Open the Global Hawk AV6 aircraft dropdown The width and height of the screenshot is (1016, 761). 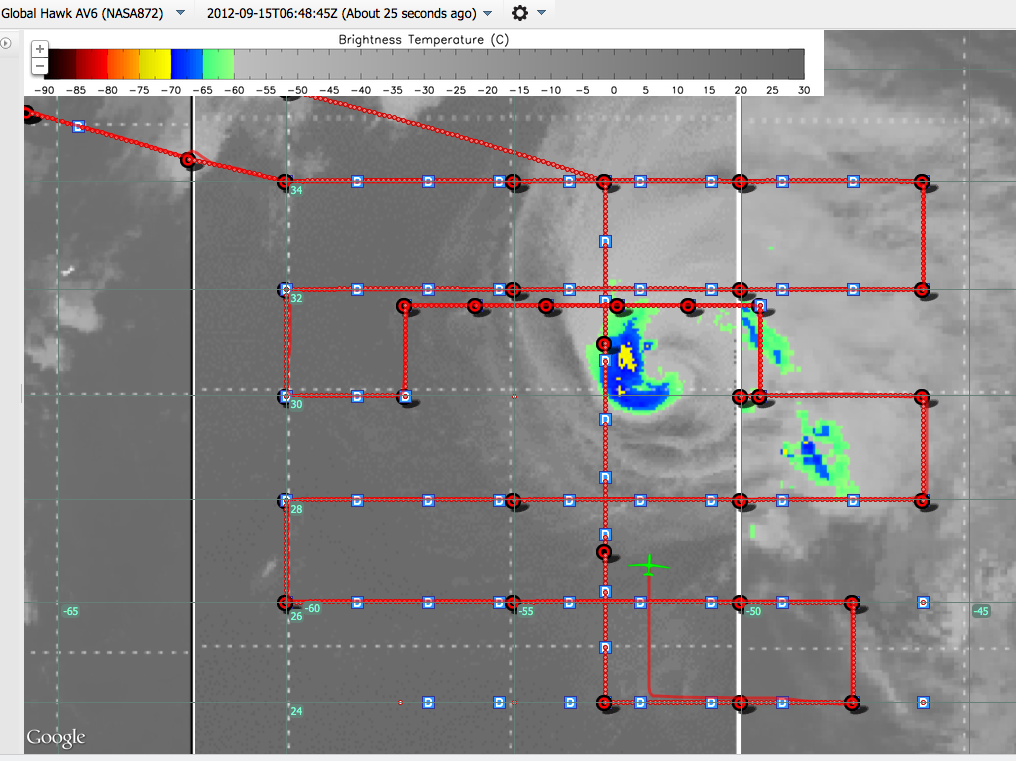click(180, 13)
